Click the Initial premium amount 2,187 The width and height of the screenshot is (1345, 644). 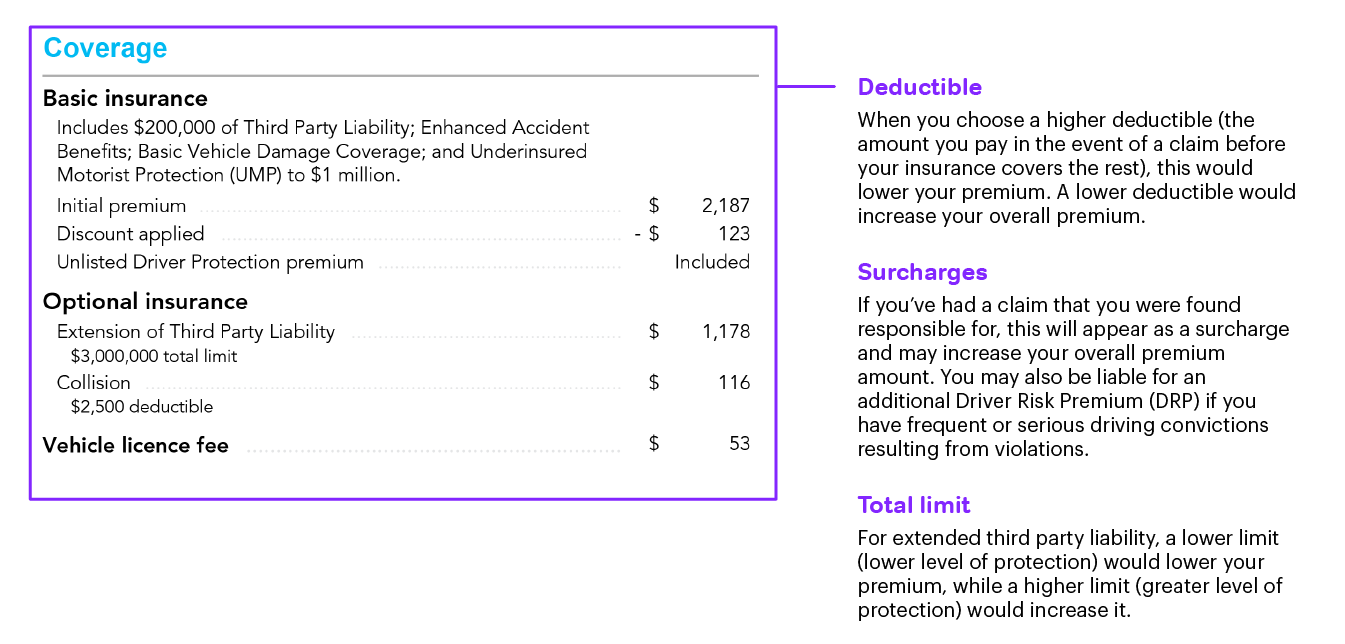click(x=725, y=206)
